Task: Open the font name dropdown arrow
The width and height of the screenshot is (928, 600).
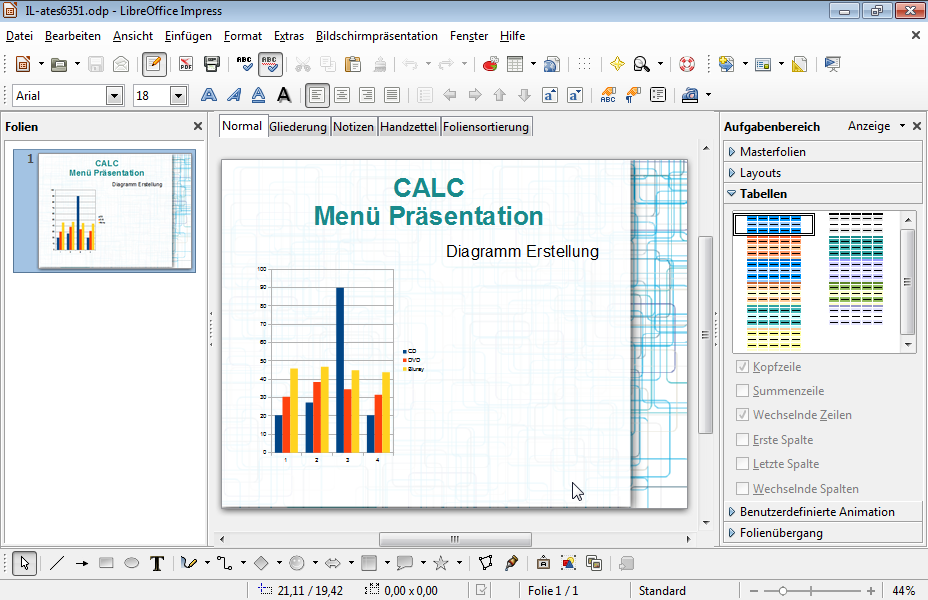Action: 115,96
